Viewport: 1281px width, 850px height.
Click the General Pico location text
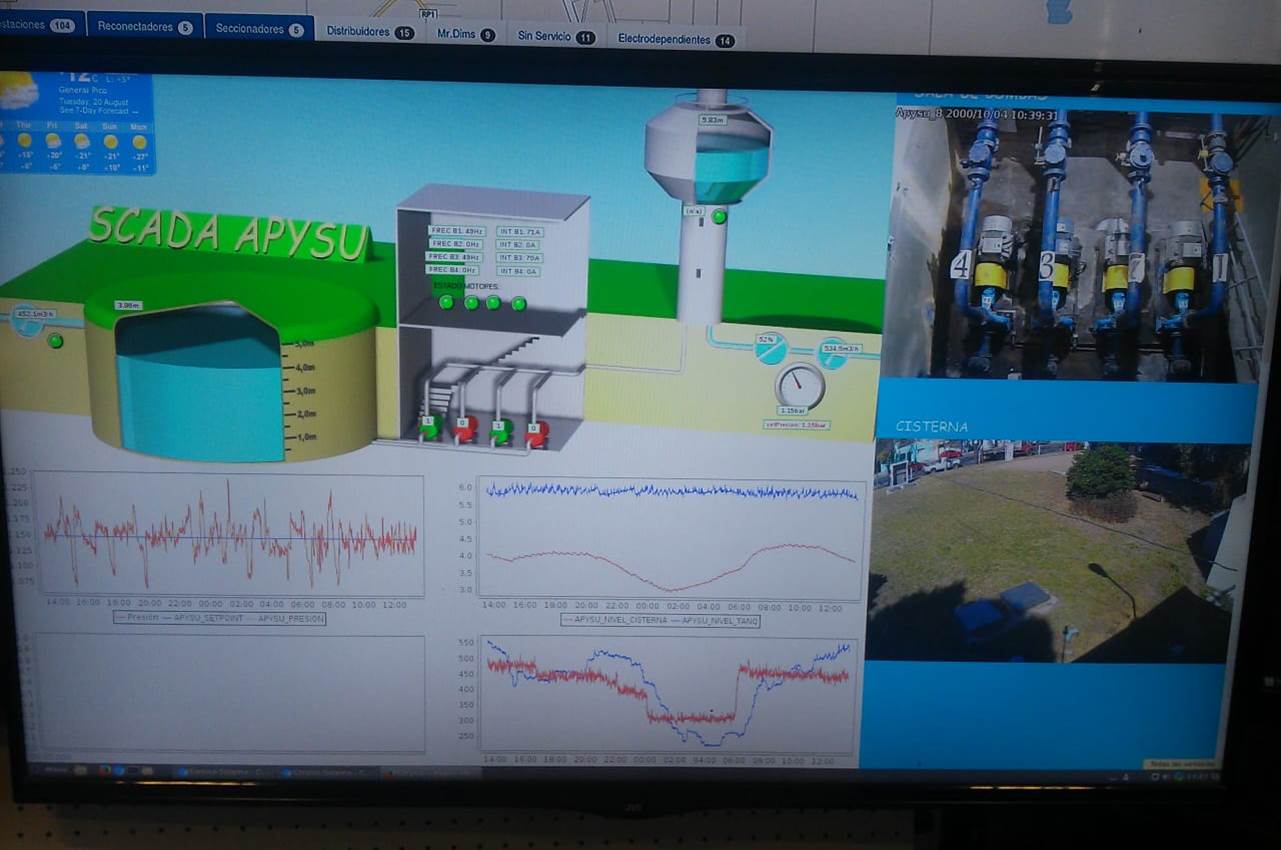[83, 91]
